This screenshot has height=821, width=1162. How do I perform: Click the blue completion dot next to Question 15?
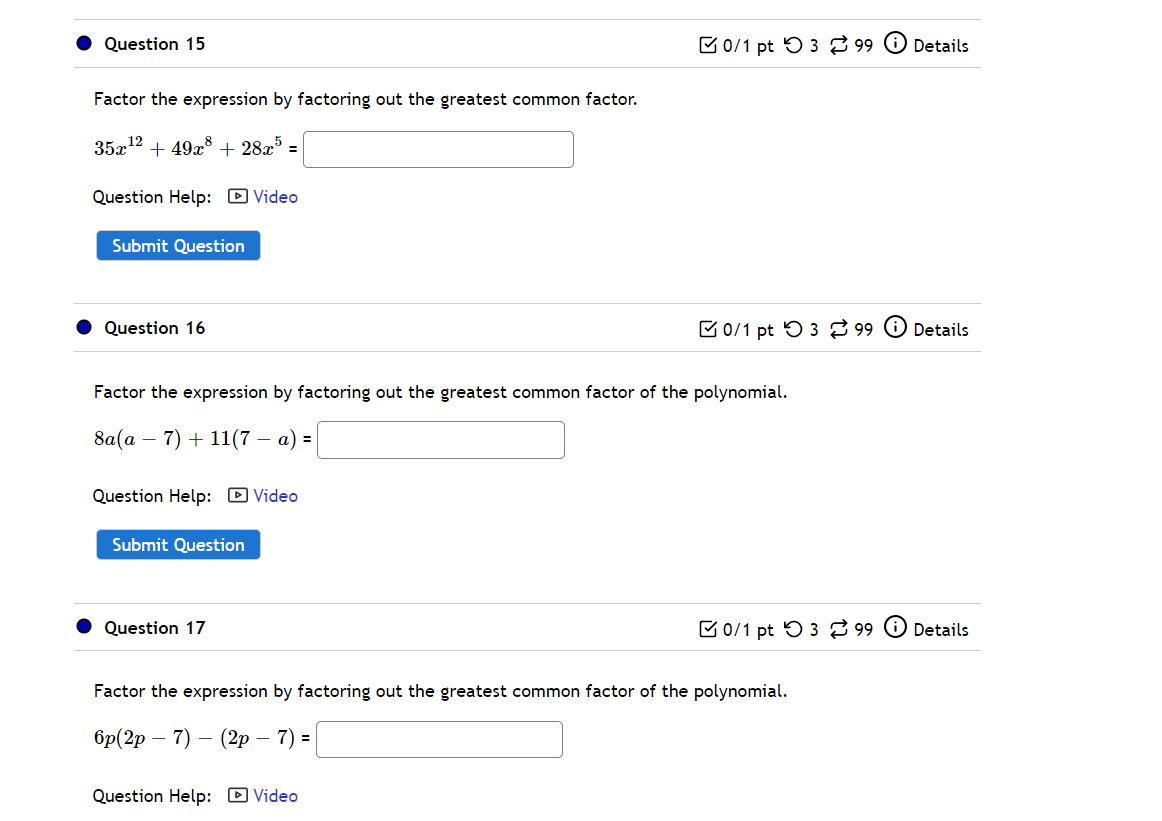(x=83, y=43)
